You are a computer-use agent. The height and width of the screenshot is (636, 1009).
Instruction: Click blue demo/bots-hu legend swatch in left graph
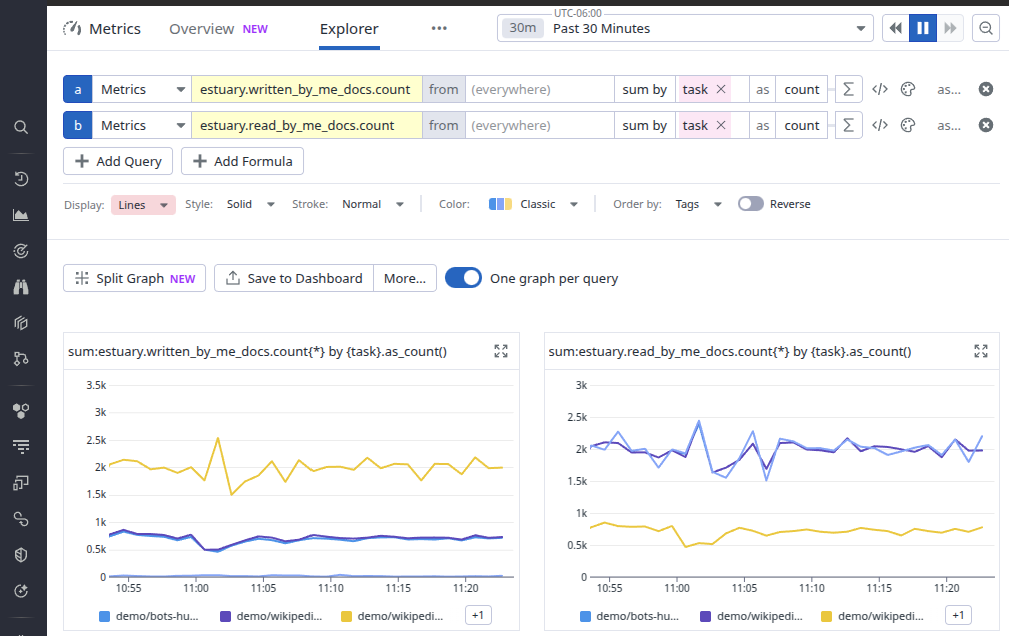tap(104, 616)
